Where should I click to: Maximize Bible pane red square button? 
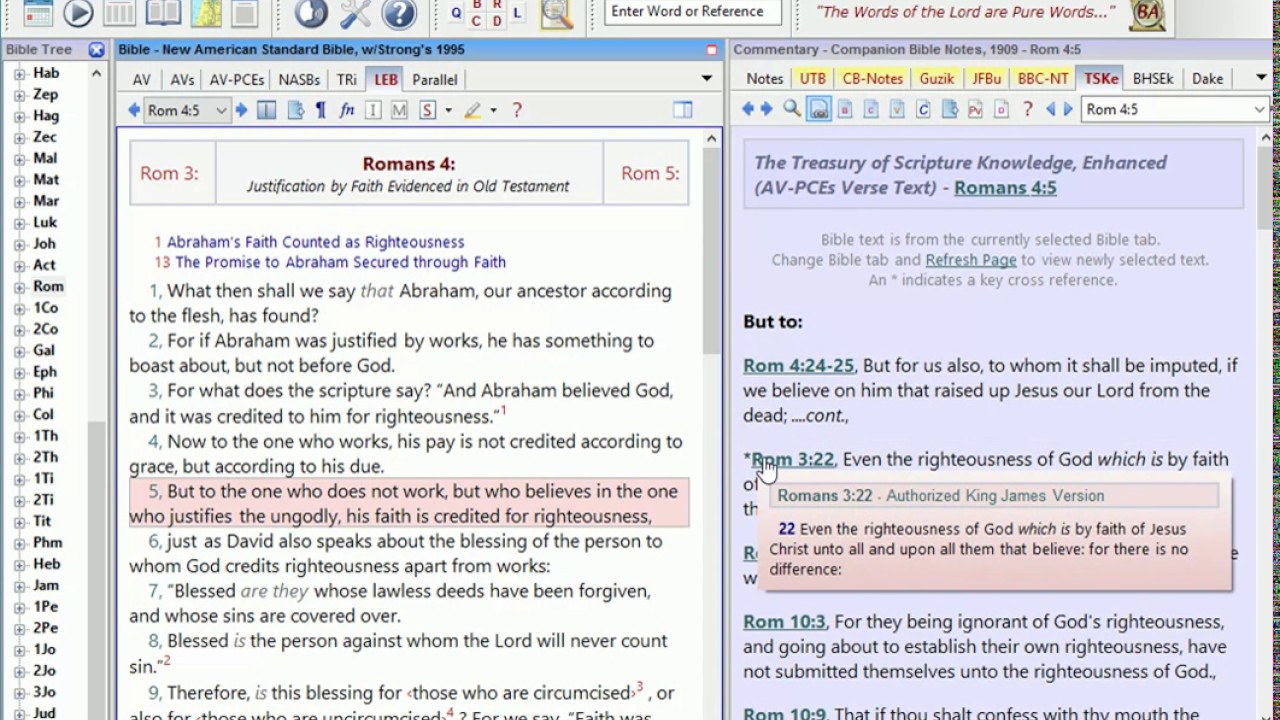coord(712,49)
